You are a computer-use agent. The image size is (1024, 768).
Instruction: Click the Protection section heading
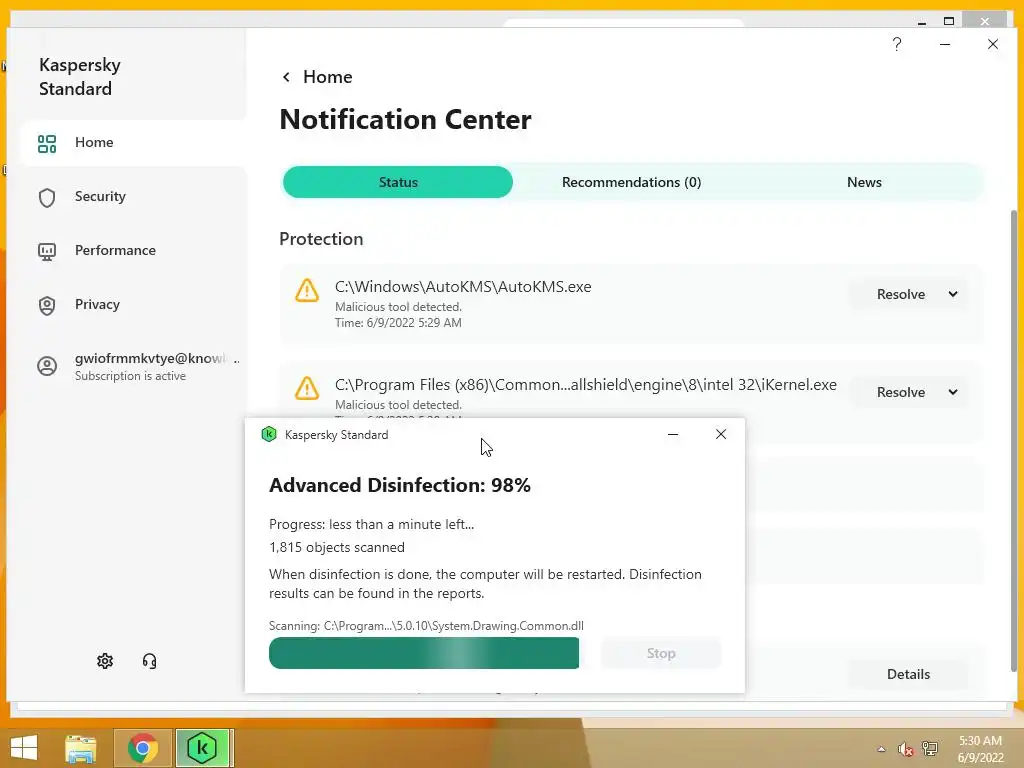click(x=321, y=239)
